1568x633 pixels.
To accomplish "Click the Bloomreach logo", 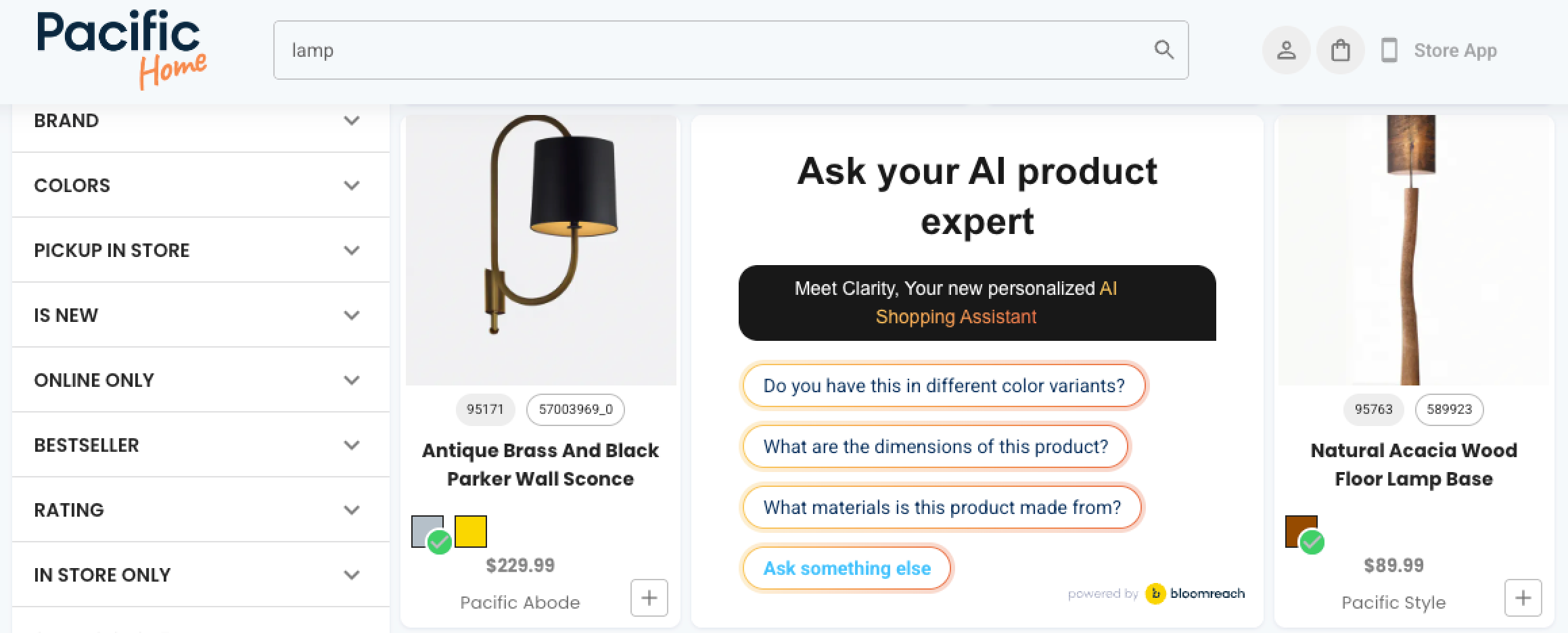I will pyautogui.click(x=1195, y=594).
